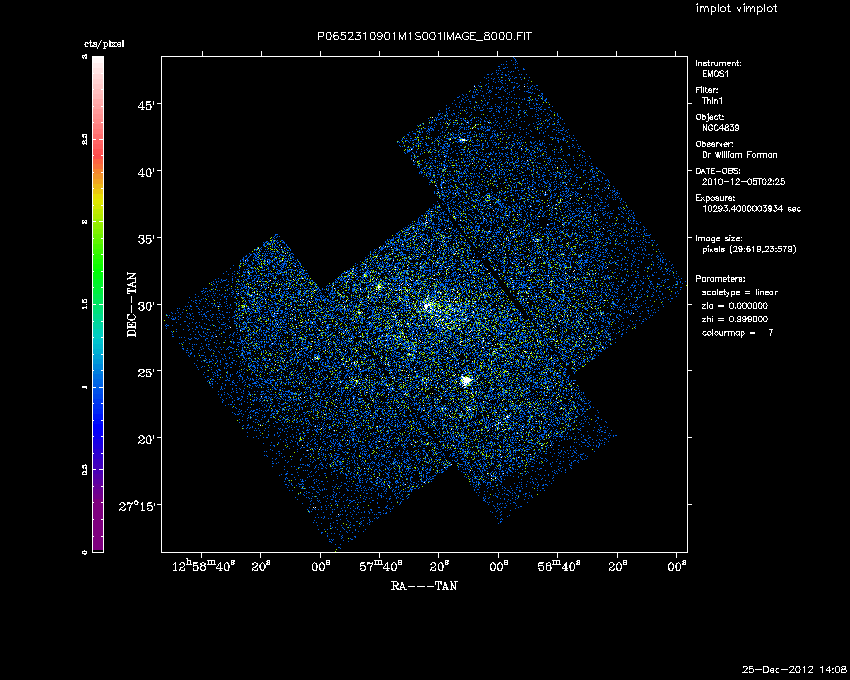This screenshot has width=850, height=680.
Task: Click the 'scaletype = linear' parameter
Action: (x=740, y=292)
